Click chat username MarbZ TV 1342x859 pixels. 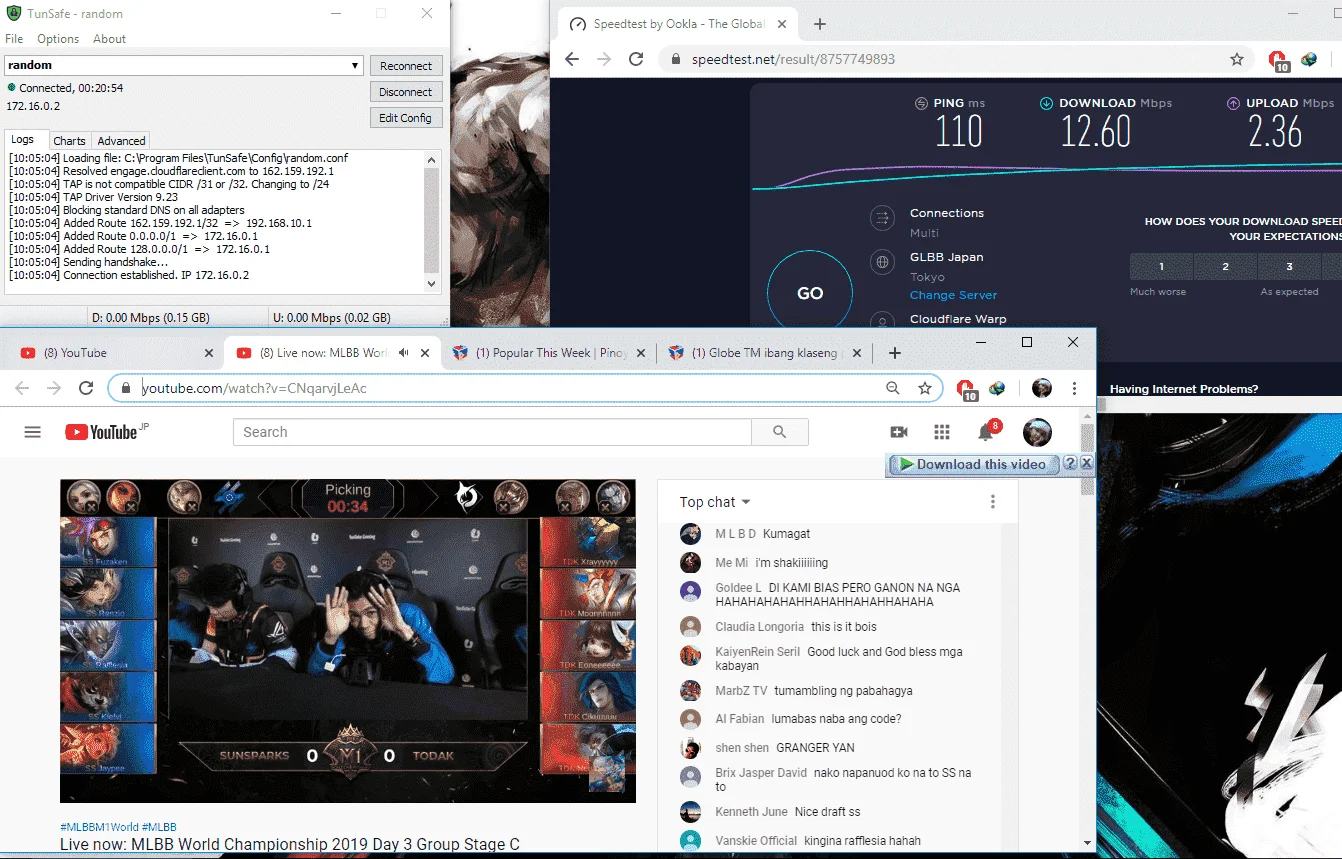[741, 691]
